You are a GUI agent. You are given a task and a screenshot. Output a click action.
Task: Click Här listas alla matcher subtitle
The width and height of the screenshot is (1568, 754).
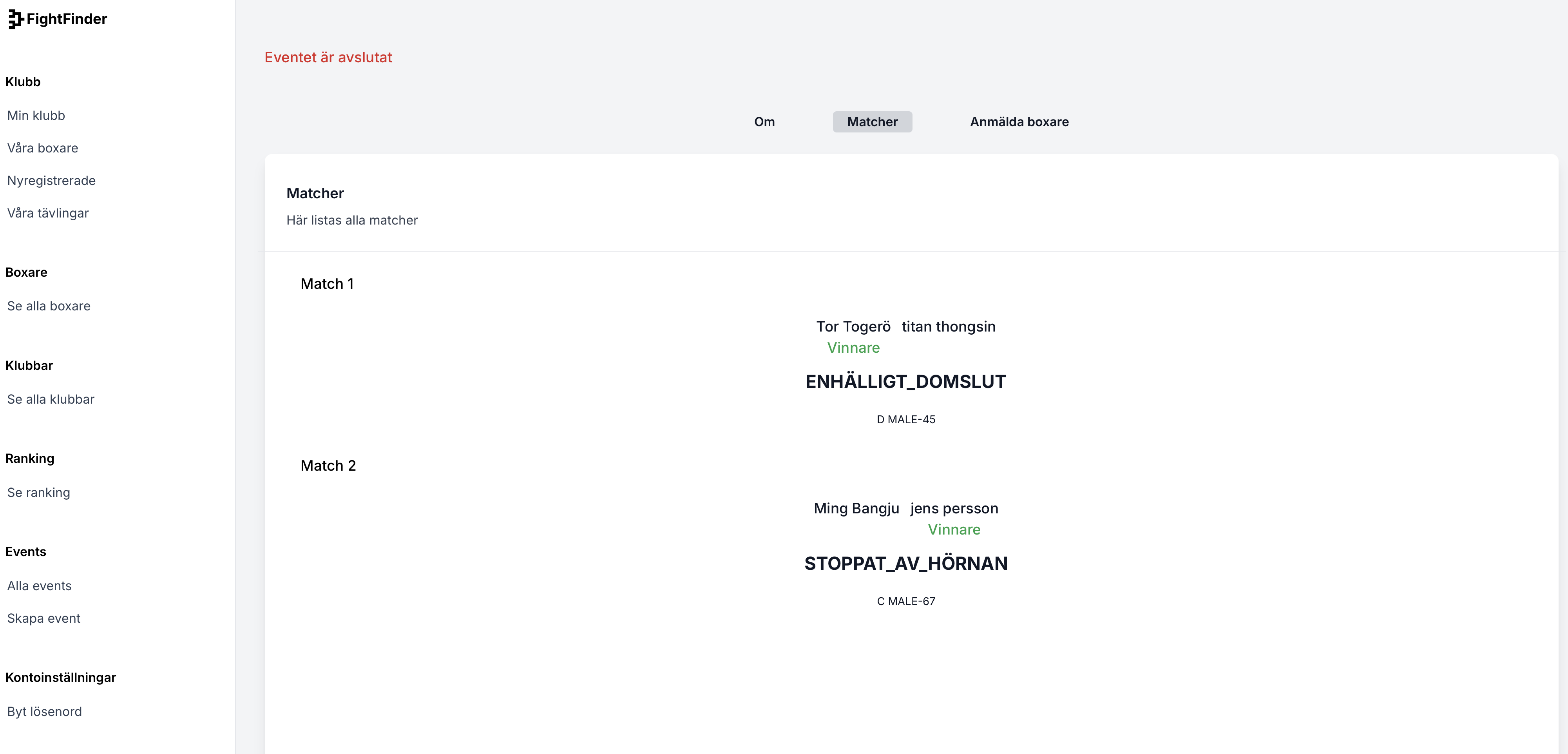352,221
